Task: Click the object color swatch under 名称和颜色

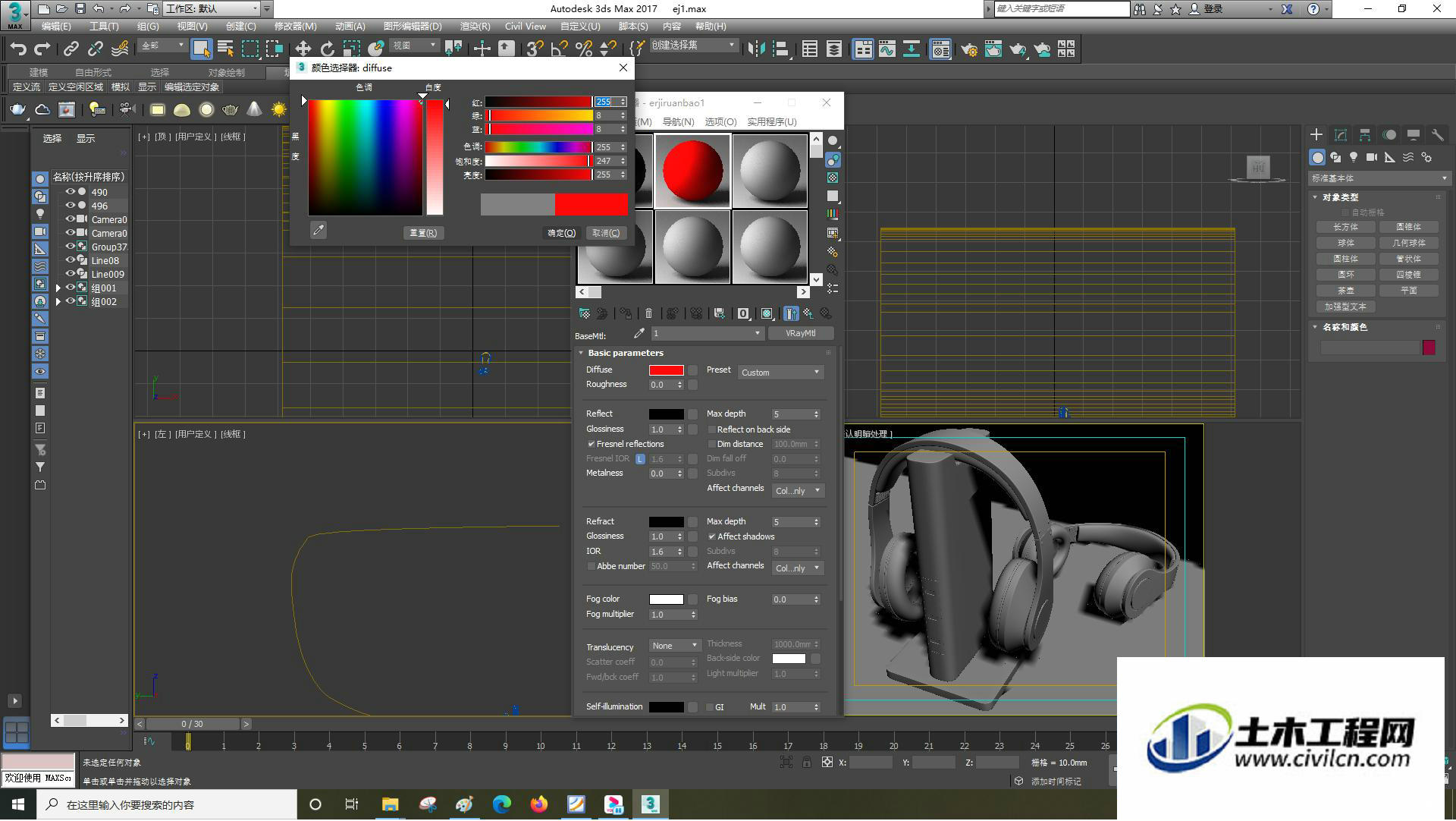Action: (1429, 348)
